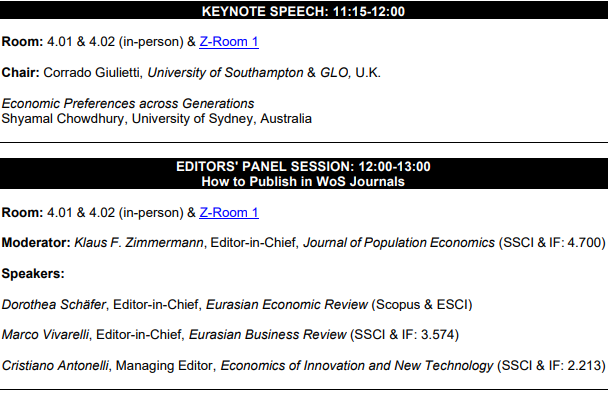Click the Eurasian Economic Review journal name
Screen dimensions: 610x400
pyautogui.click(x=287, y=304)
